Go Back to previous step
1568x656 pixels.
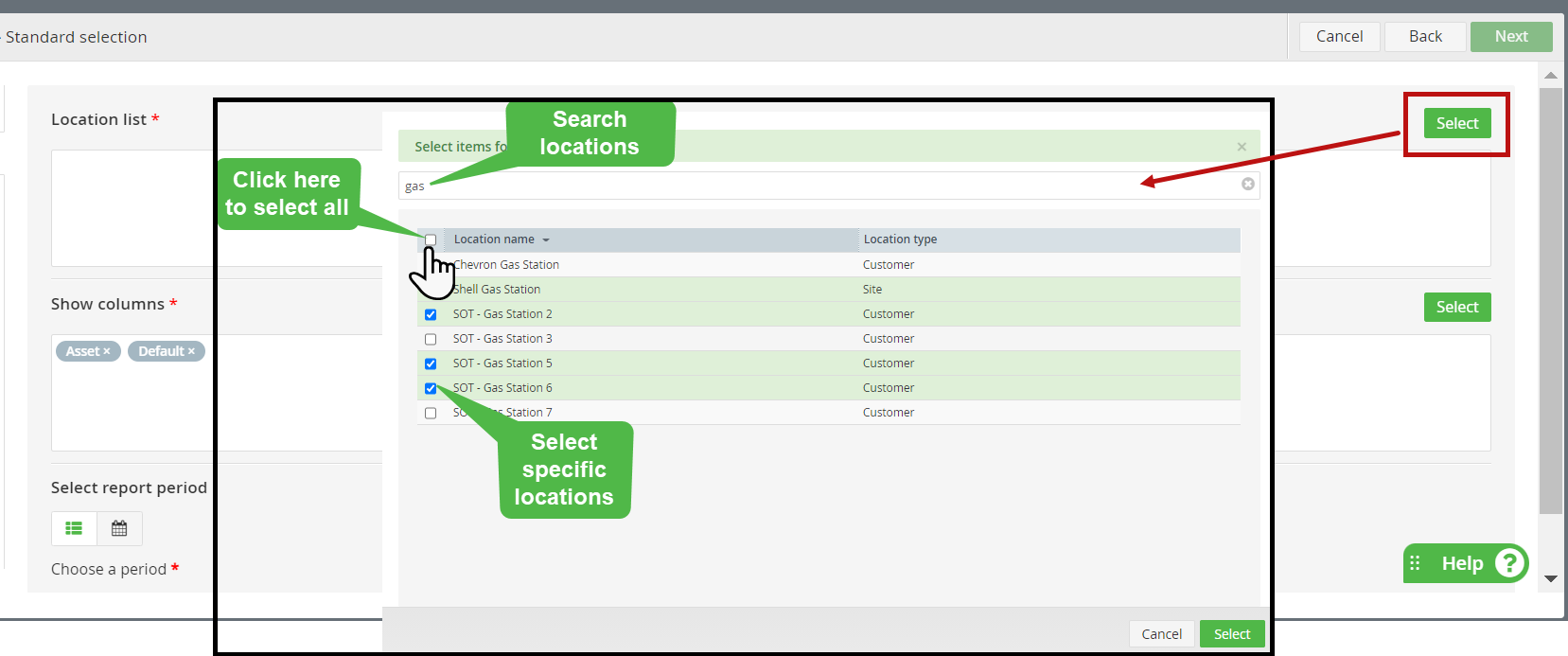[x=1425, y=36]
